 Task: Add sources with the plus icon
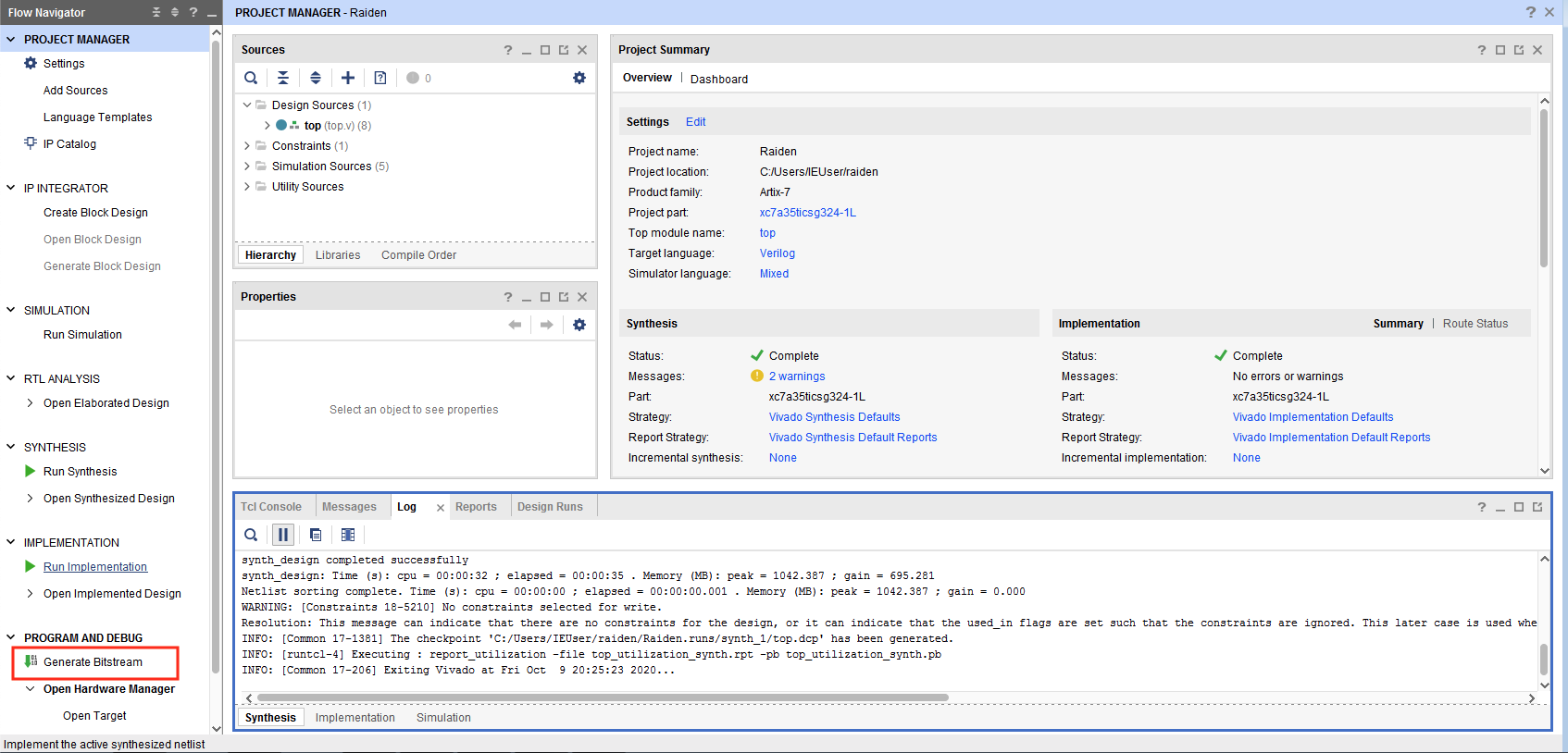pyautogui.click(x=348, y=78)
